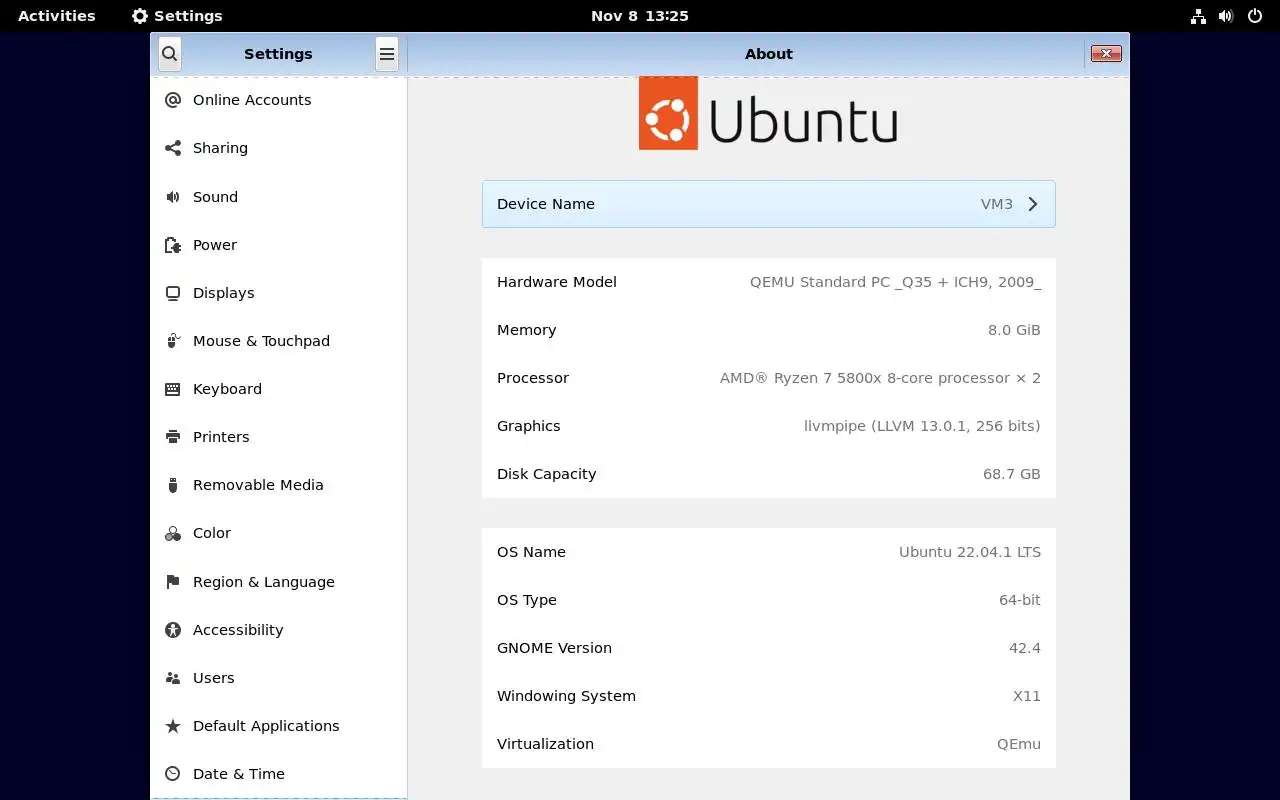Viewport: 1280px width, 800px height.
Task: Click the Disk Capacity 68.7 GB value
Action: pos(1012,474)
